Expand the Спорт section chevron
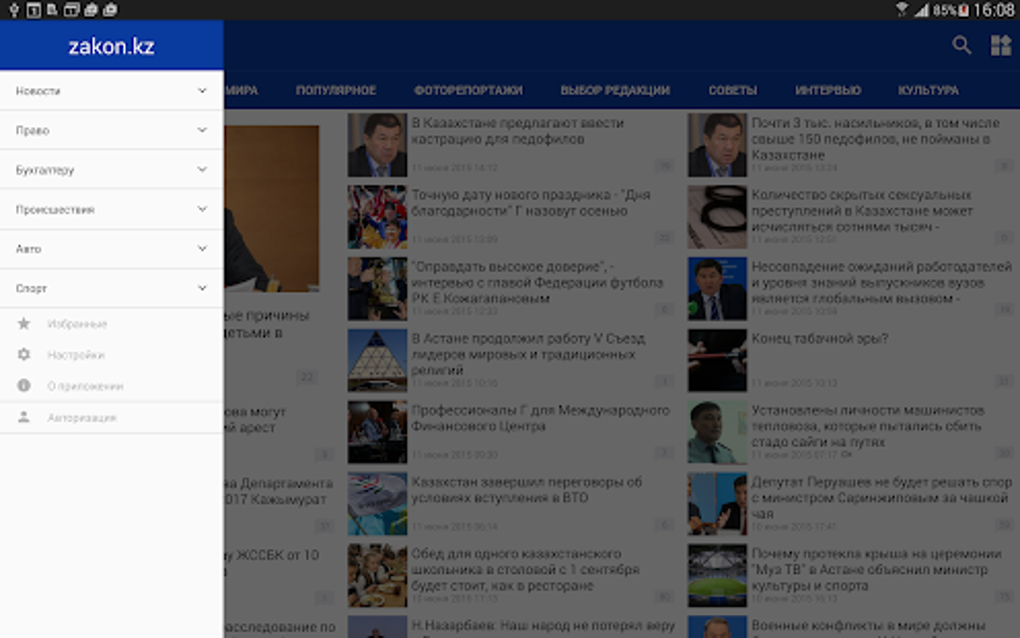The image size is (1020, 638). [x=202, y=287]
